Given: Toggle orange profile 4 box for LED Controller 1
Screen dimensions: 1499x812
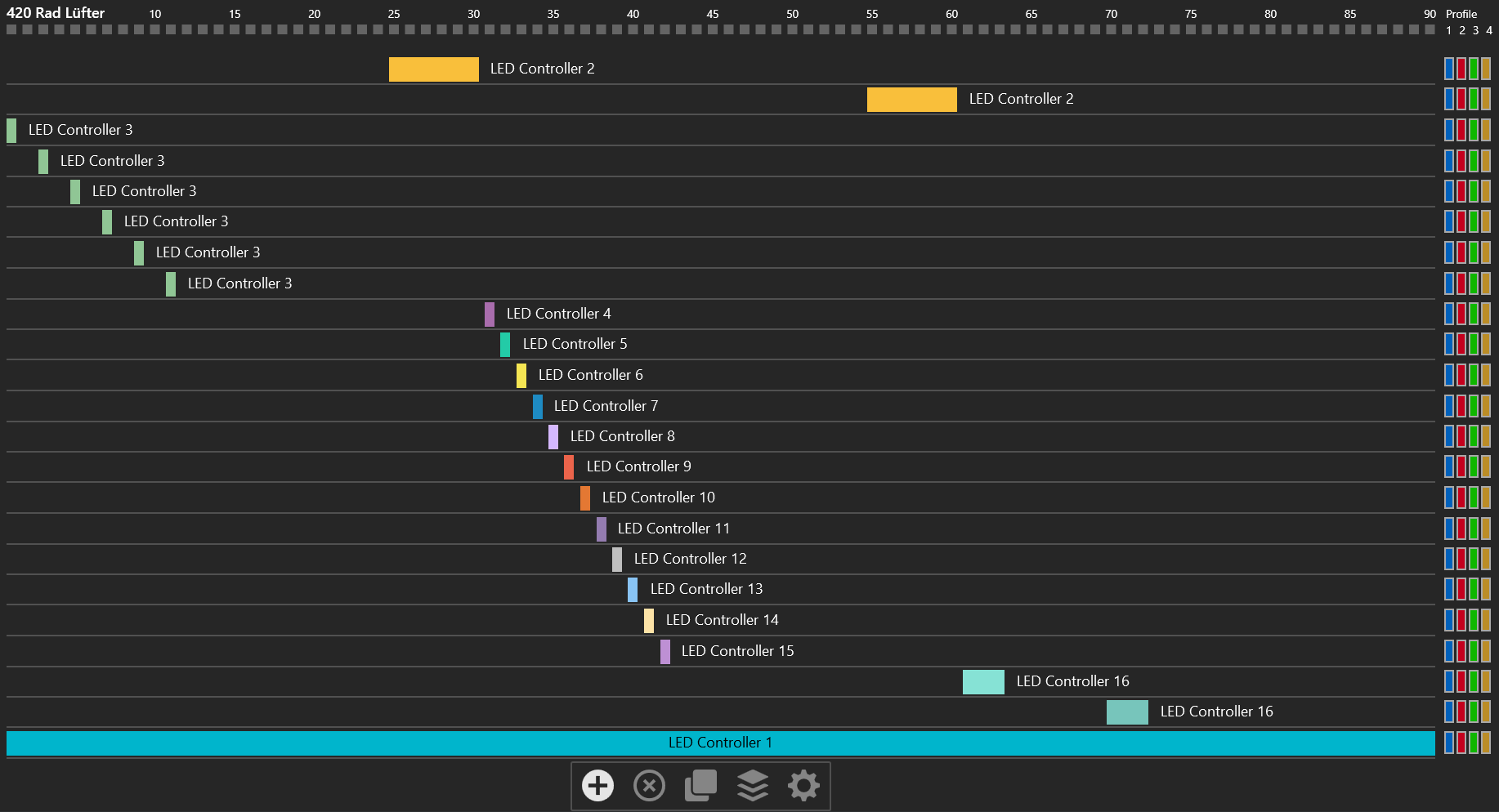Looking at the screenshot, I should click(1486, 743).
